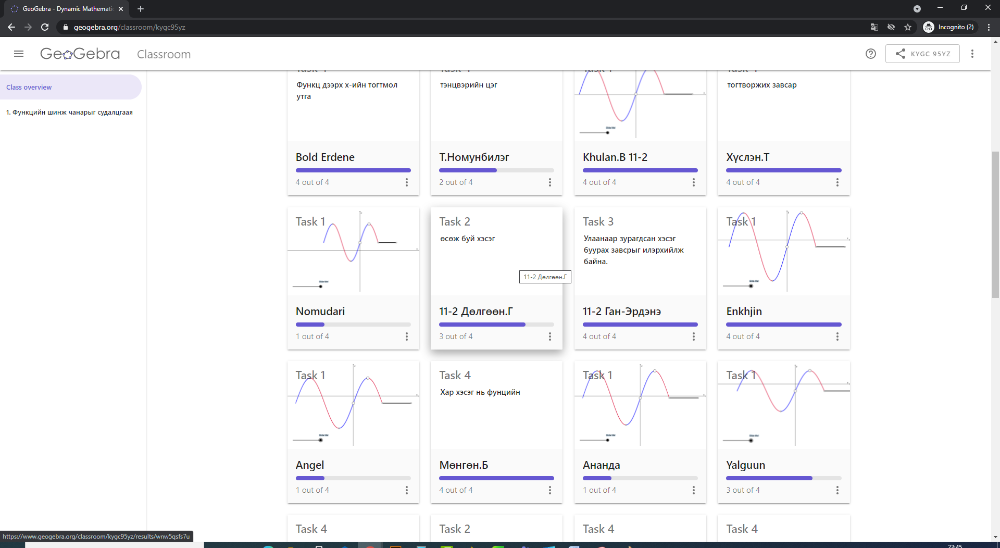Open options menu for 11-2 Дөлгөөн.Г card
Viewport: 1000px width, 548px height.
(550, 336)
